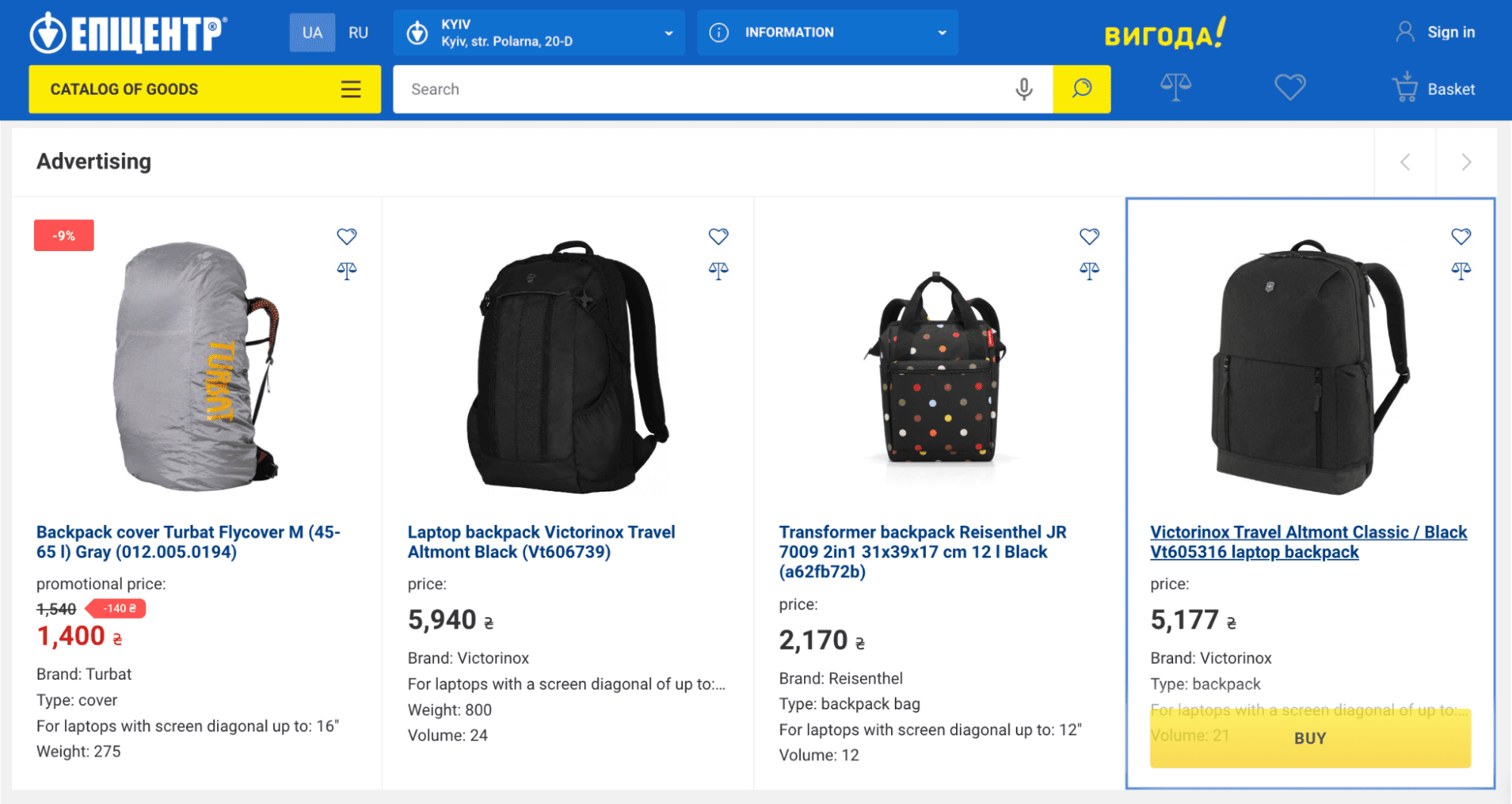Favorite the Victorinox Altmont Classic Vt605316 backpack
Screen dimensions: 1512x804
[1461, 237]
